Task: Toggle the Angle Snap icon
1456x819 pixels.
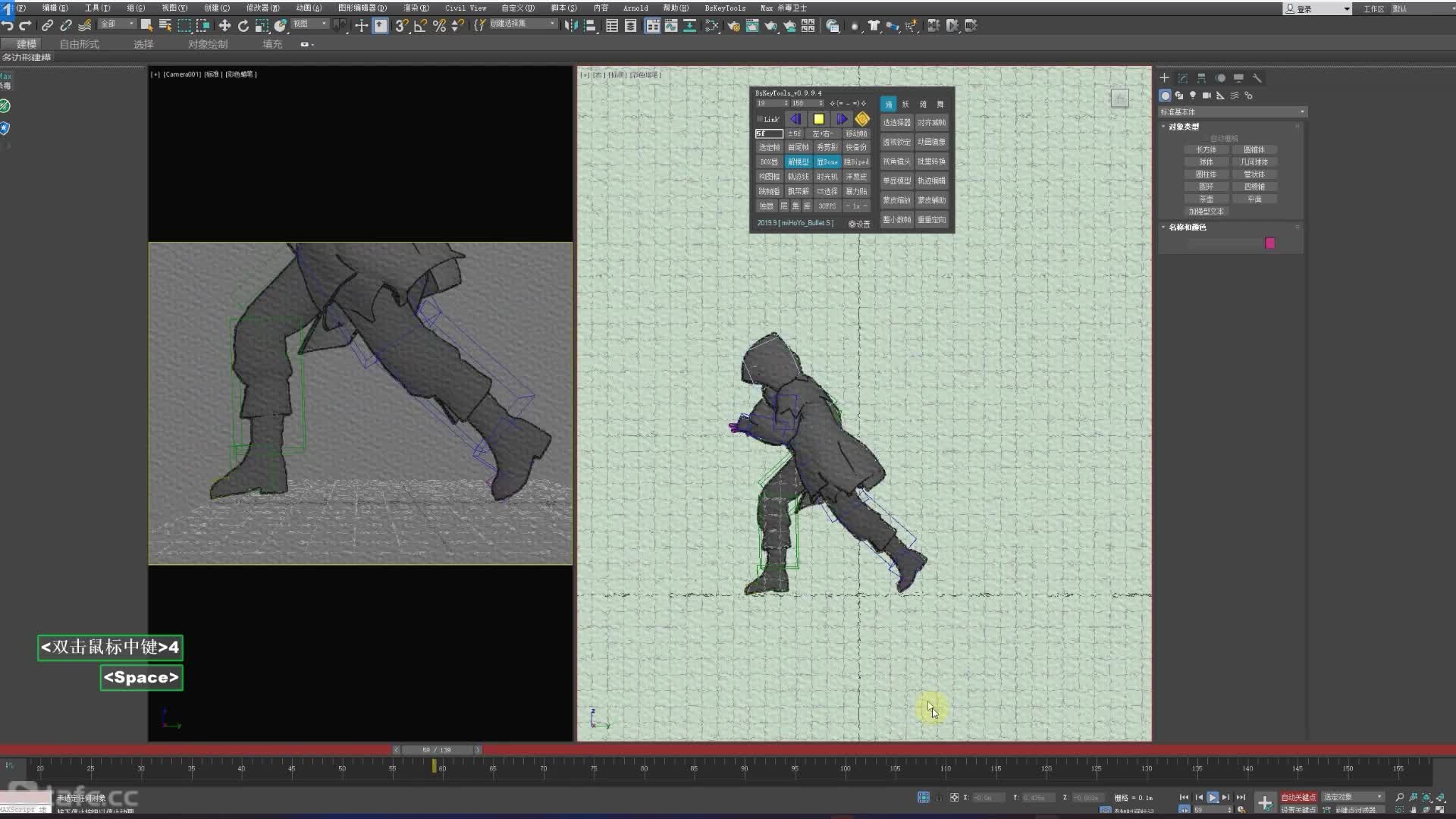Action: click(x=420, y=26)
